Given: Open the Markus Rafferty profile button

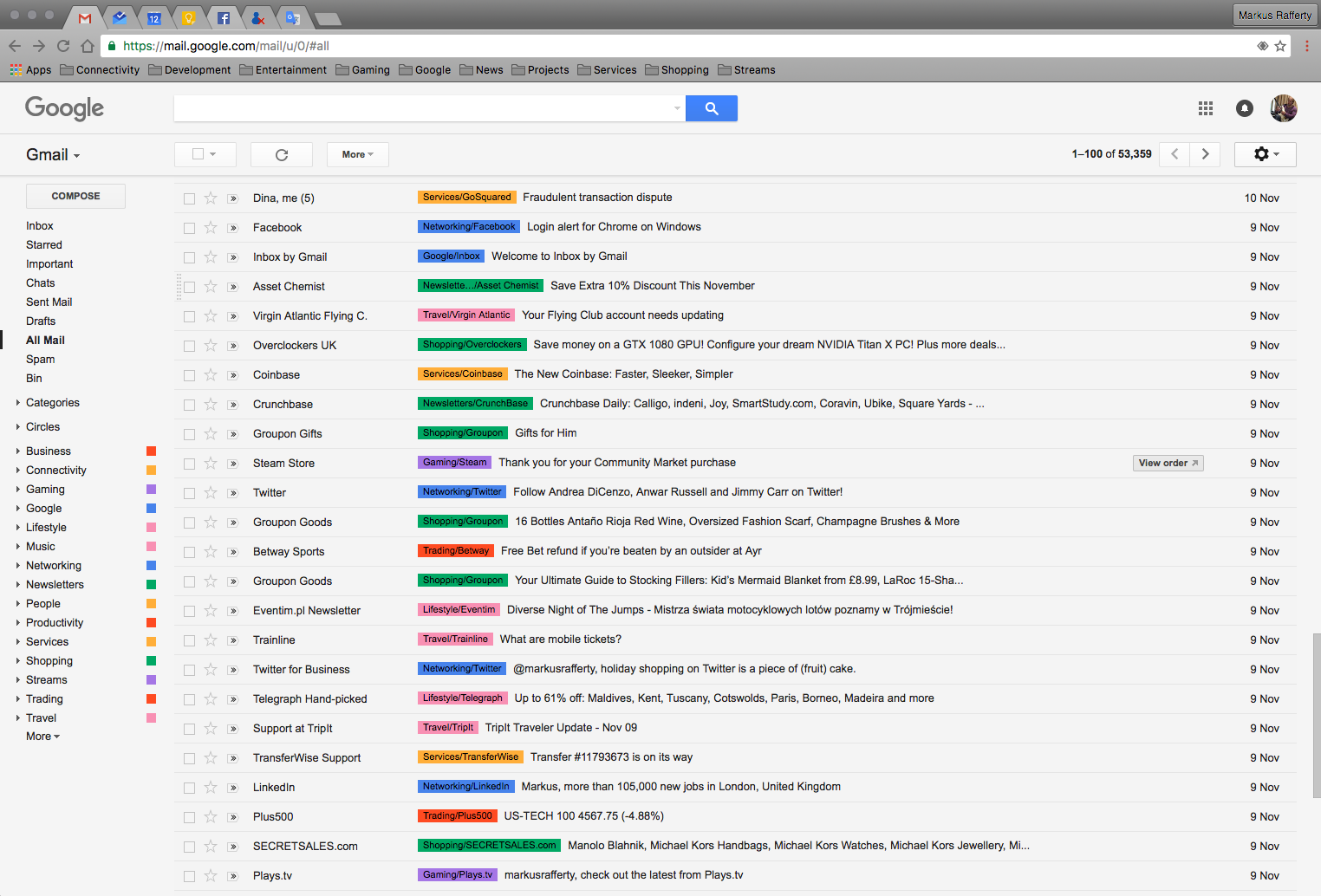Looking at the screenshot, I should point(1274,15).
